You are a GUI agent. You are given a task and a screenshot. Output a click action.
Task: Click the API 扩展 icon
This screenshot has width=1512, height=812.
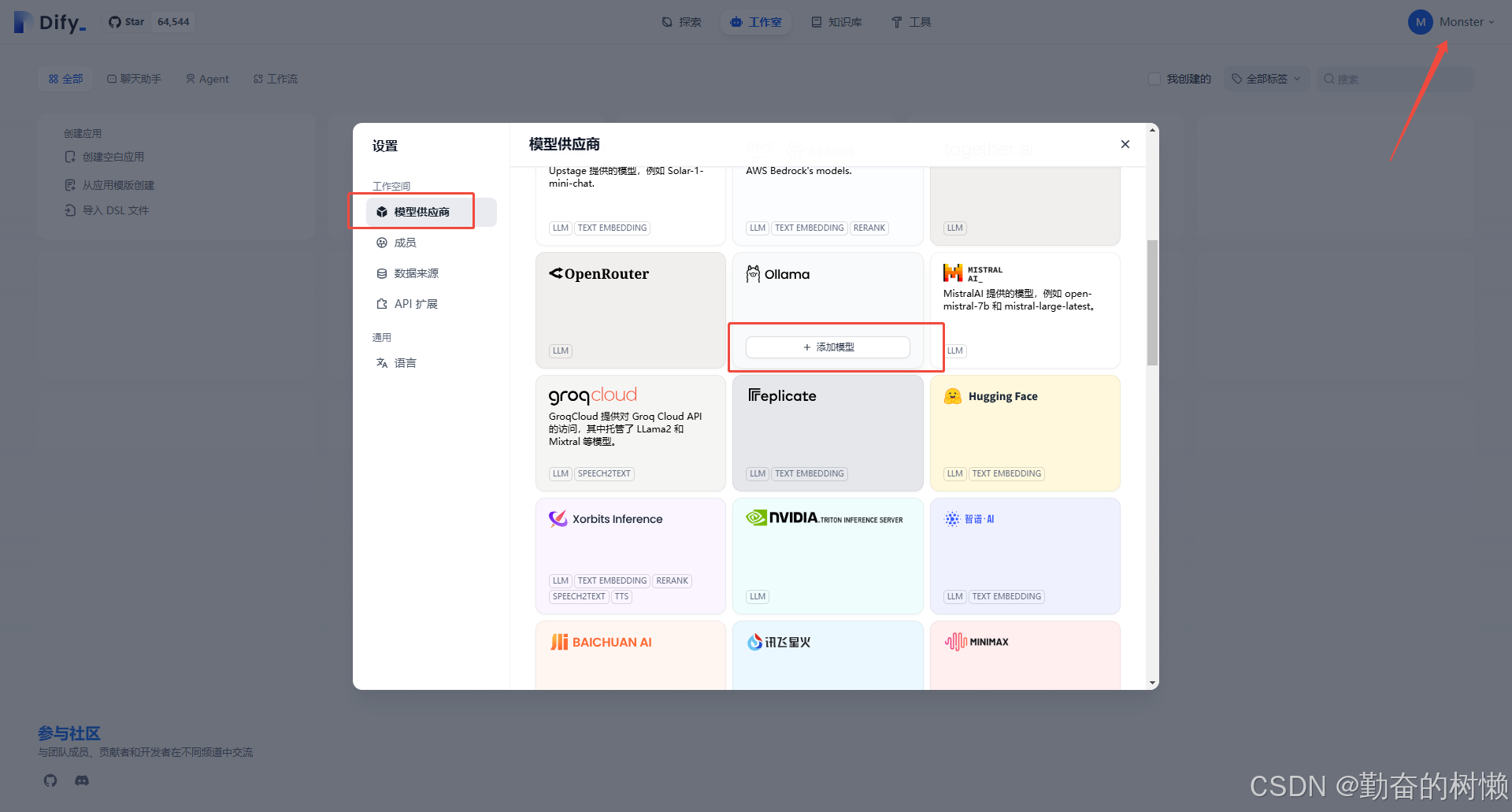pos(382,304)
